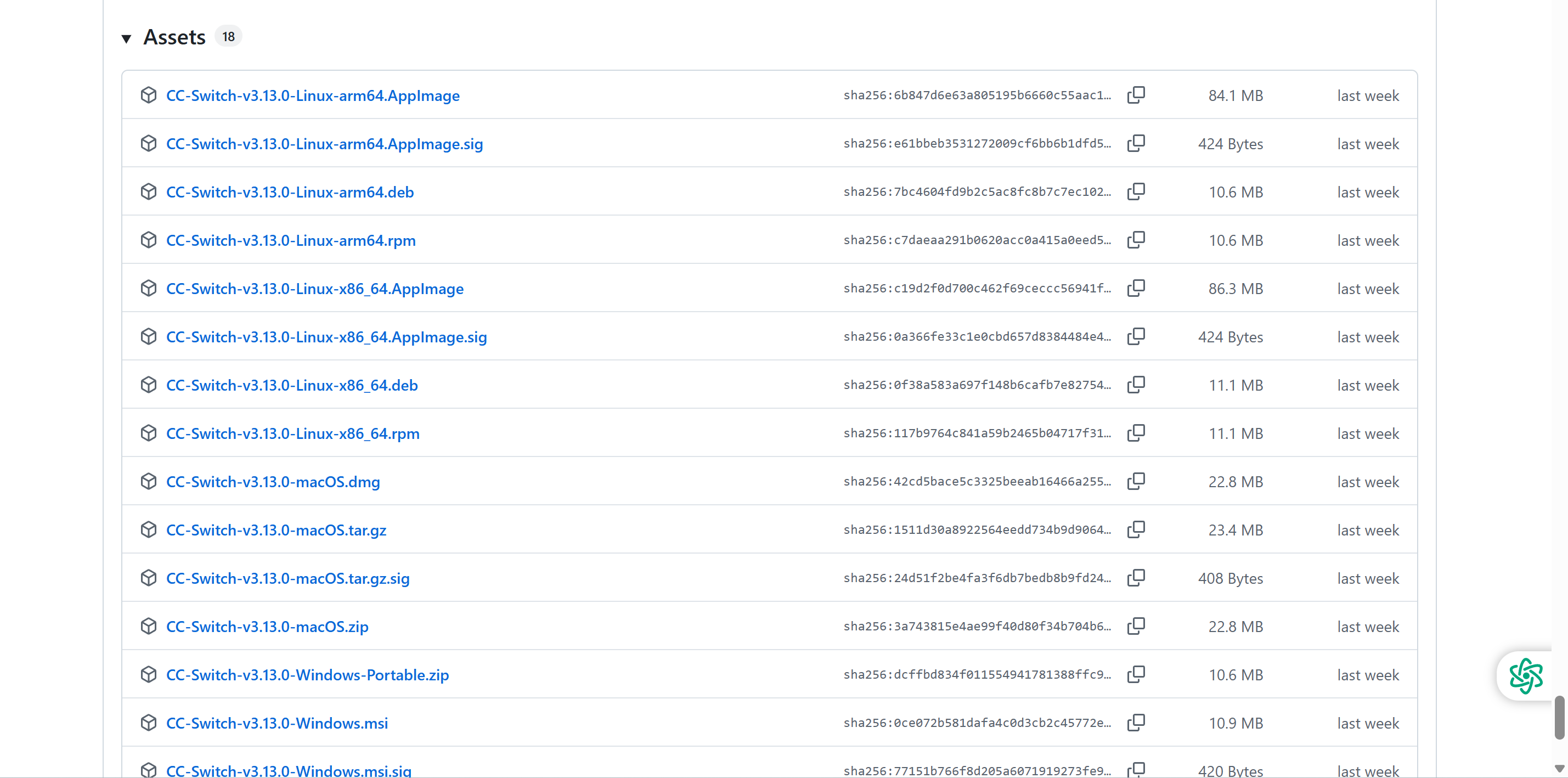
Task: Collapse the Assets section triangle
Action: coord(126,38)
